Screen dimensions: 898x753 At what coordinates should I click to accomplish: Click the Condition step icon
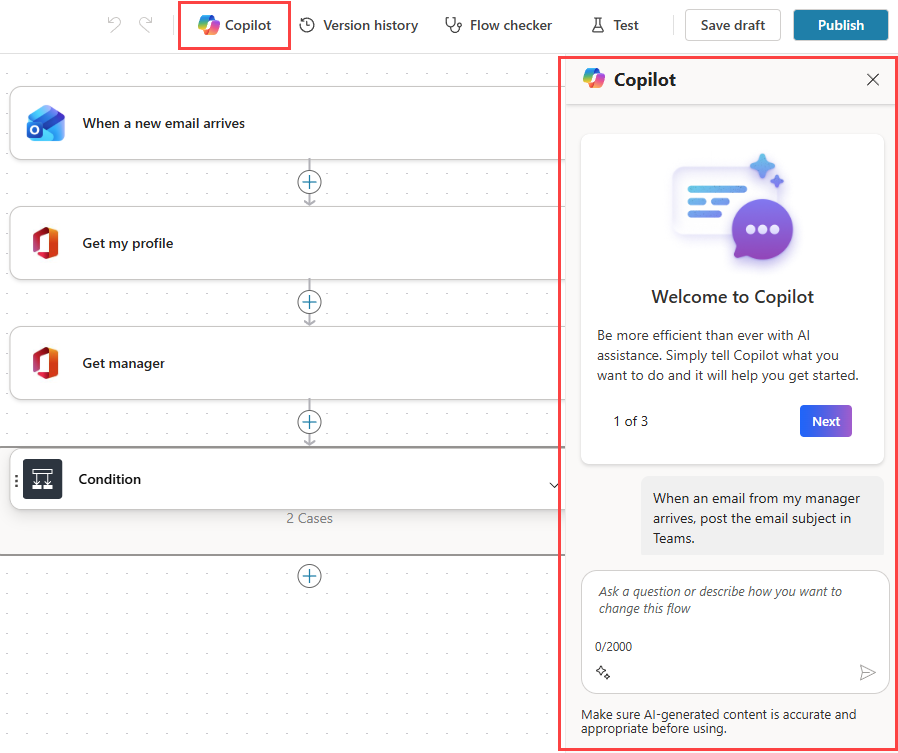pos(42,479)
